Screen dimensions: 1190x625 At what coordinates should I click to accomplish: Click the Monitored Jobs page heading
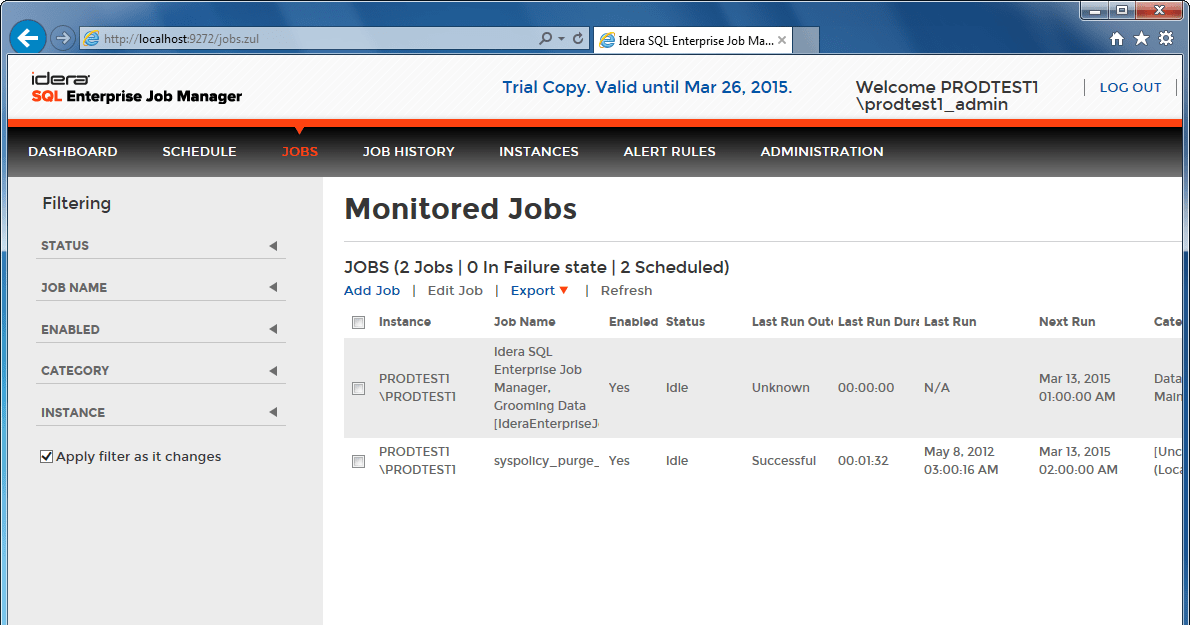(x=461, y=209)
